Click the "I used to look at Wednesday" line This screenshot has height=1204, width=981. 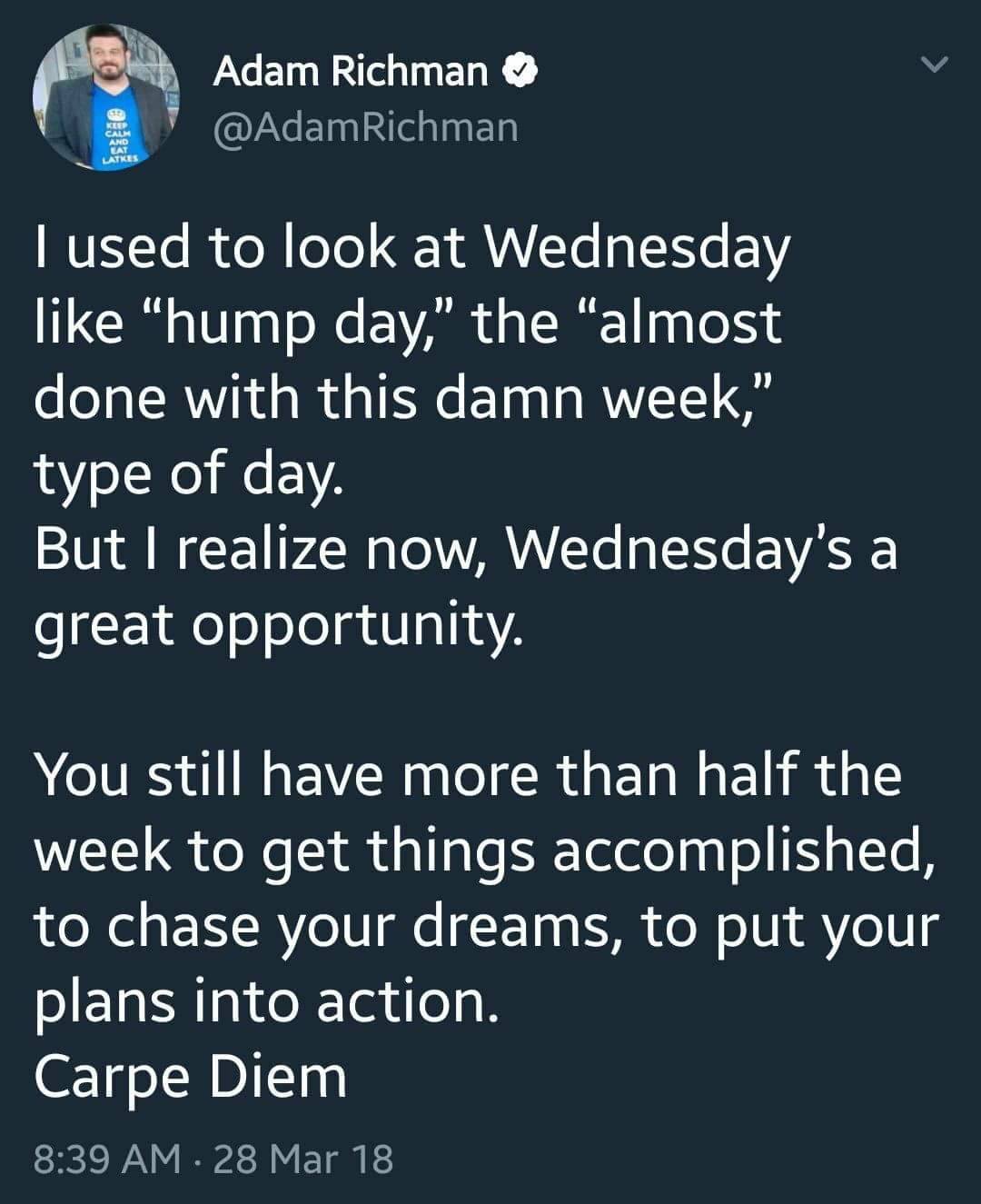(x=412, y=248)
